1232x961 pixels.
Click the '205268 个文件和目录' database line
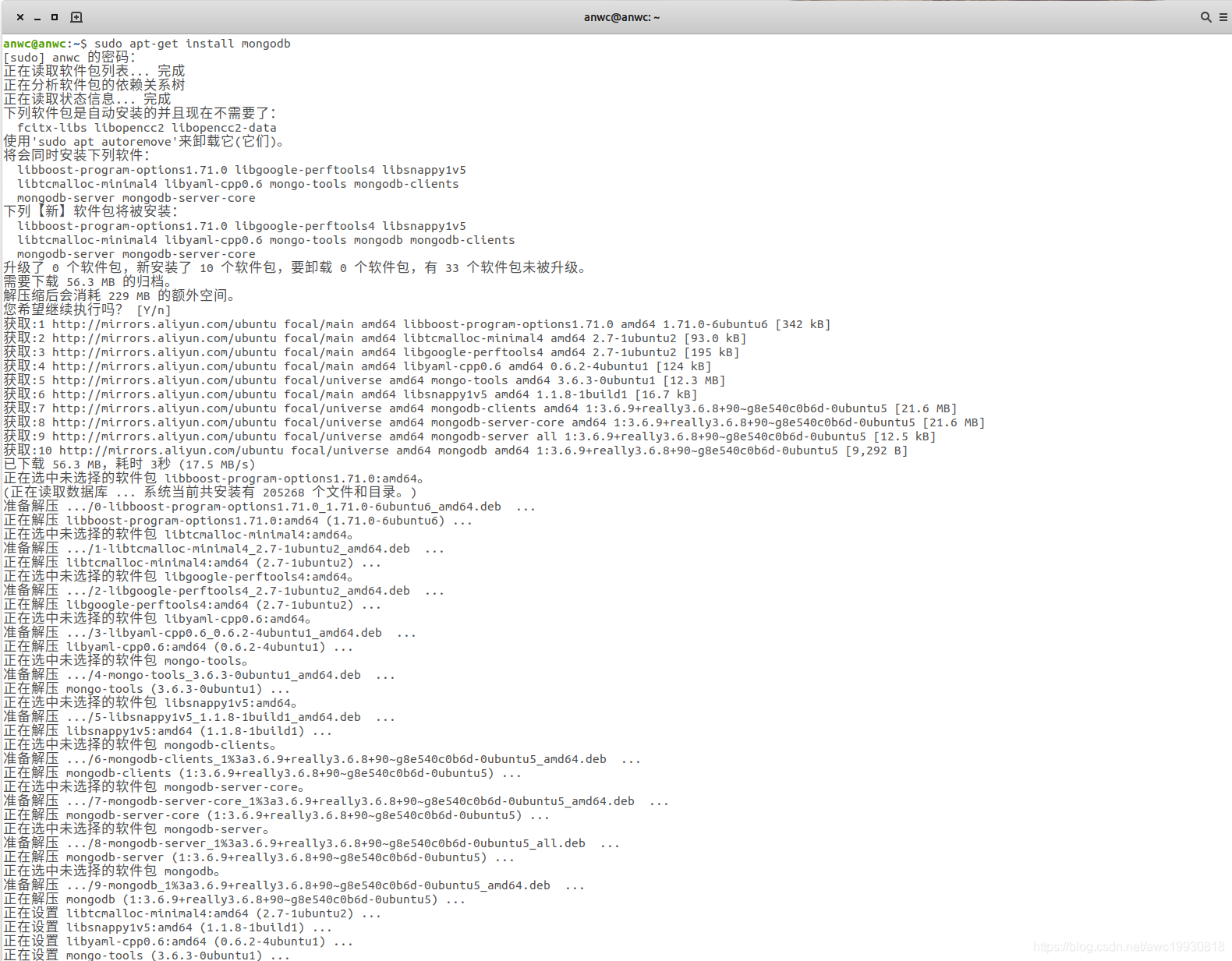[211, 493]
